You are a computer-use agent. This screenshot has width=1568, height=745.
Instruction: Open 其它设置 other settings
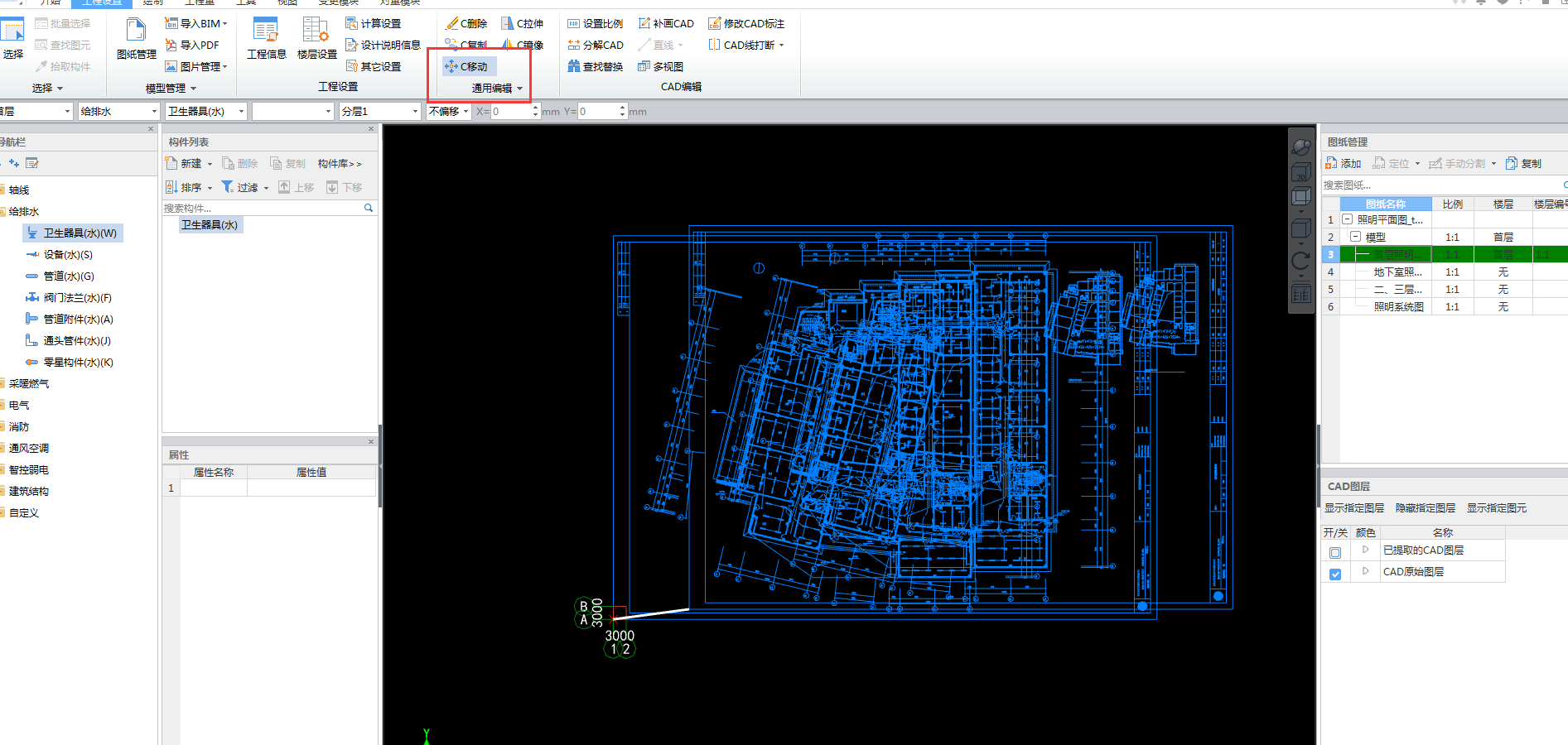point(374,66)
